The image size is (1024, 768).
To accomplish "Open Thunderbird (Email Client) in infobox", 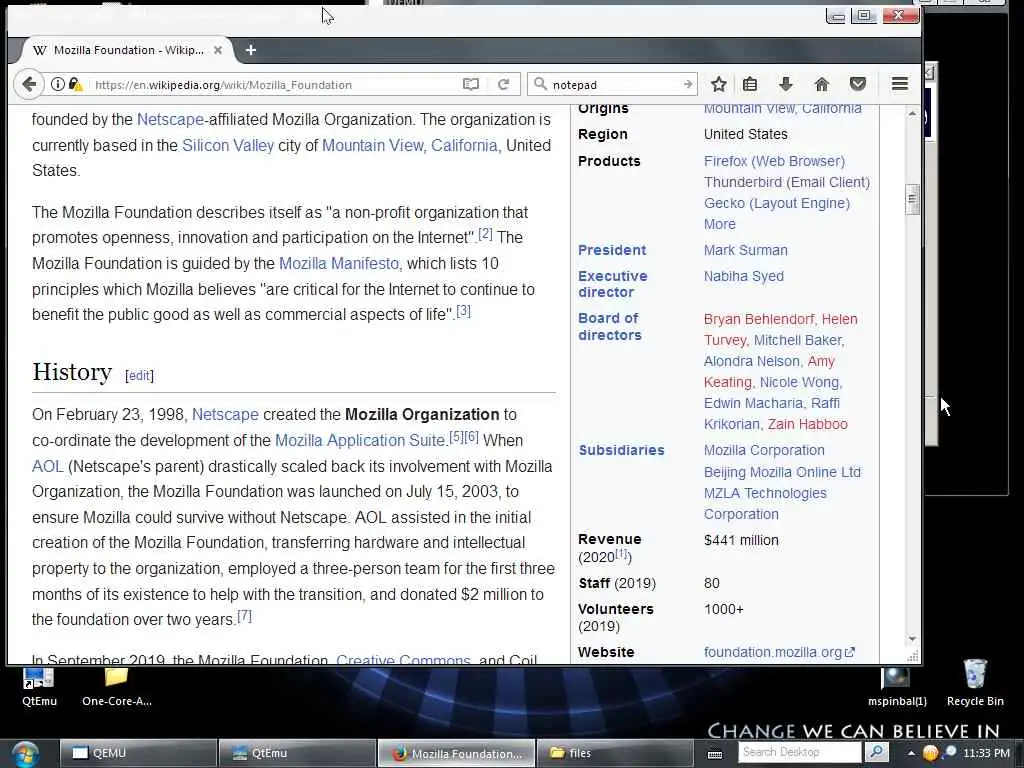I will [x=786, y=182].
